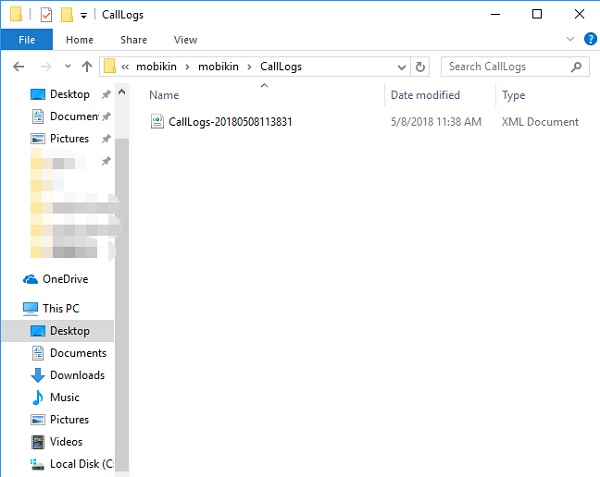This screenshot has width=600, height=477.
Task: Expand the ribbon using the chevron
Action: [567, 40]
